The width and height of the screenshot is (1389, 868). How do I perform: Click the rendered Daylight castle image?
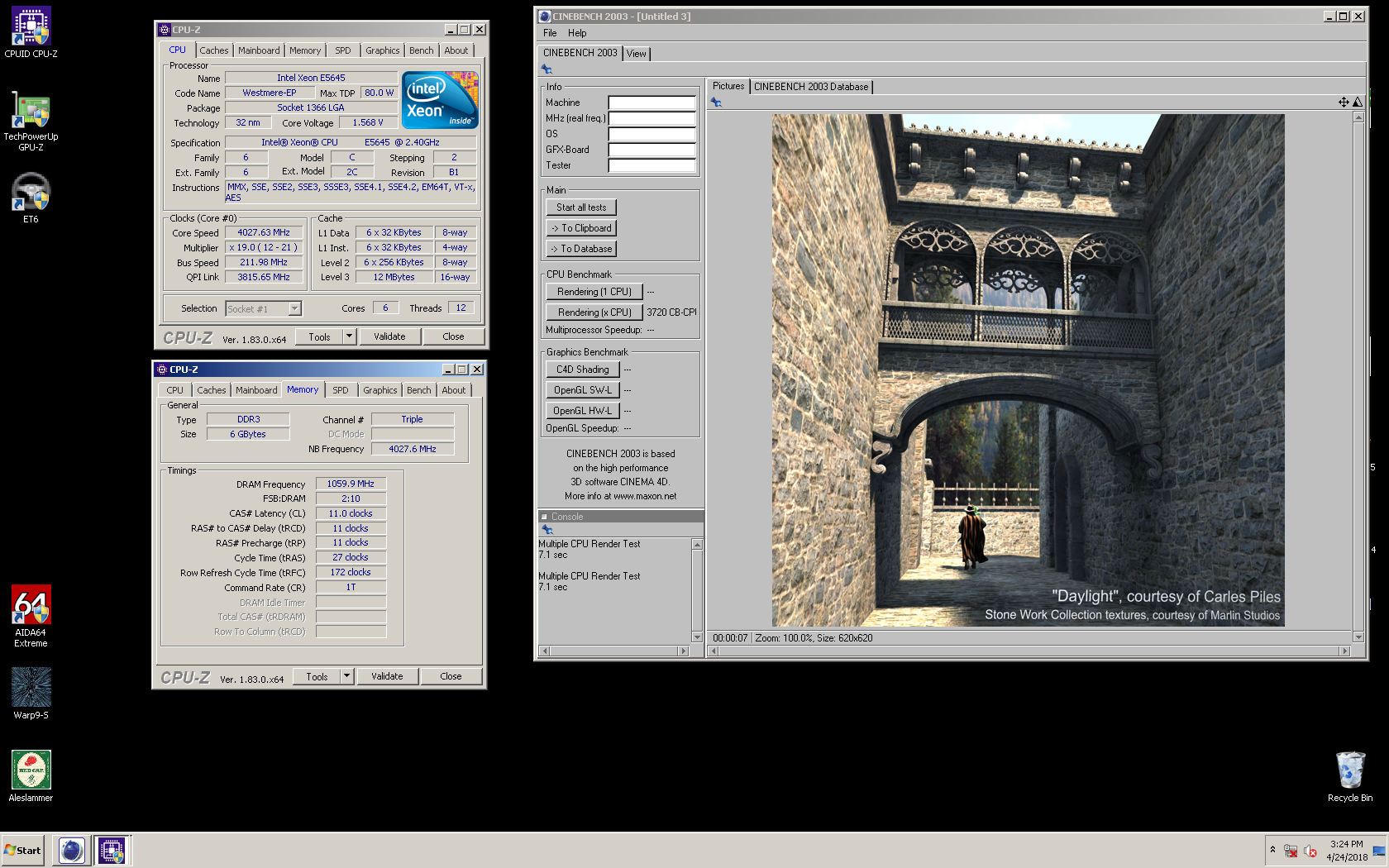click(1028, 370)
